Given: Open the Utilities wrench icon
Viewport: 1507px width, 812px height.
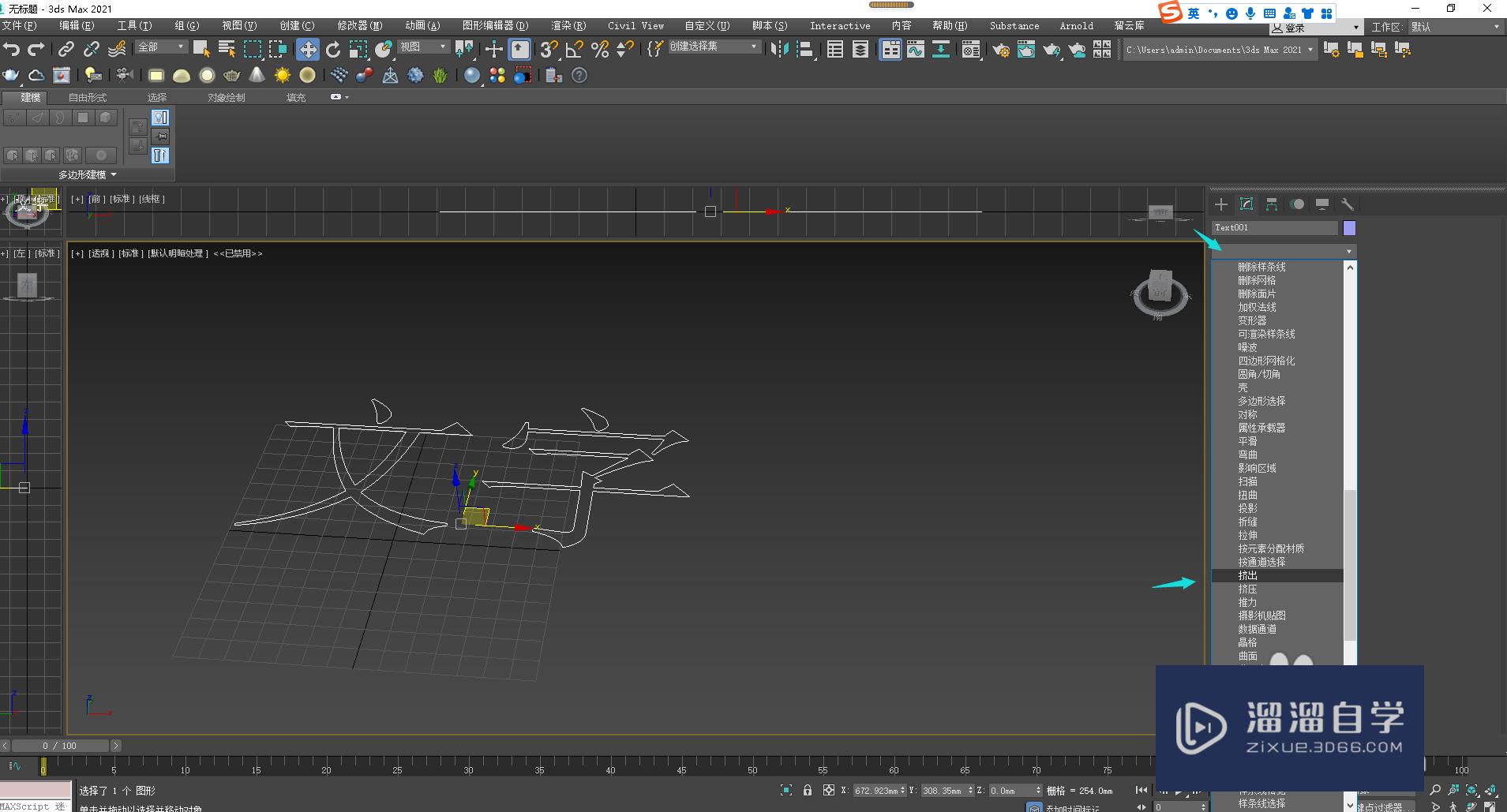Looking at the screenshot, I should (x=1348, y=204).
